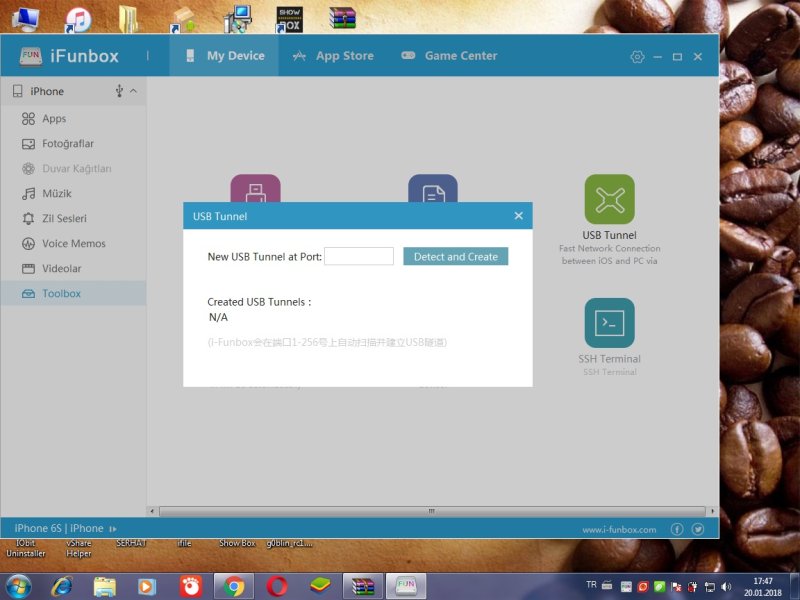The image size is (800, 600).
Task: Open Fotoğraflar in the sidebar
Action: click(67, 144)
